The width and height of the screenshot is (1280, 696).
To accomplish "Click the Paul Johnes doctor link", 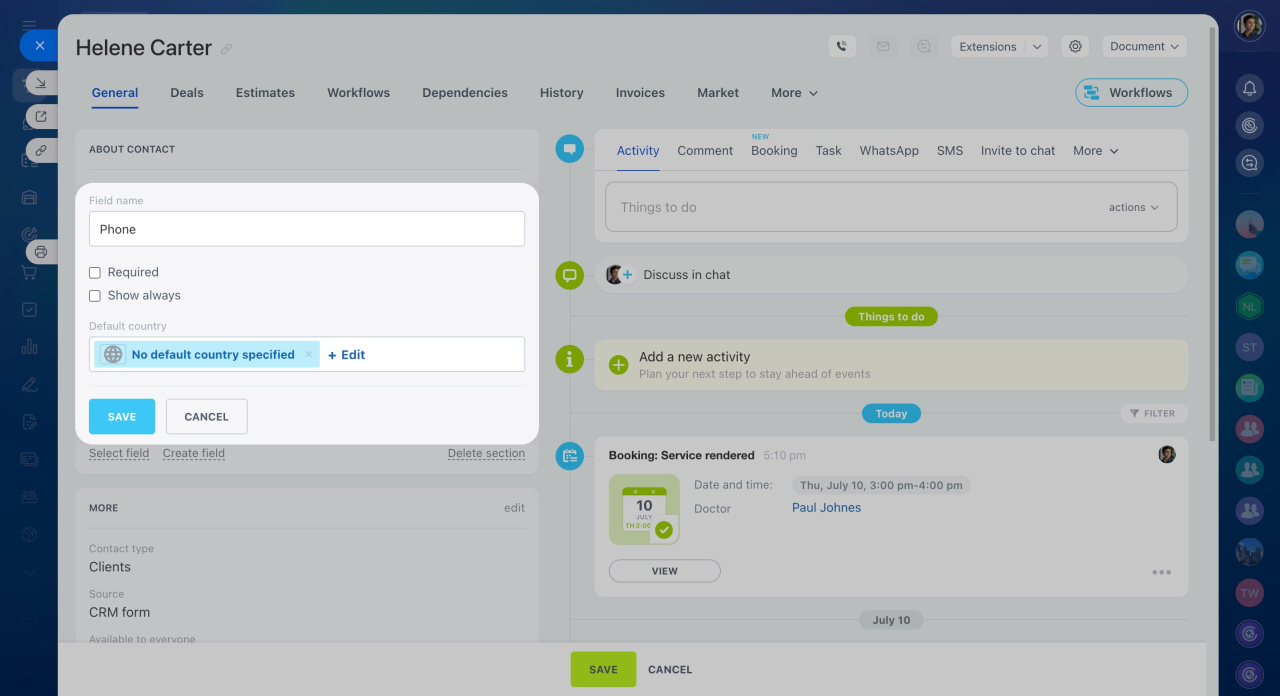I will click(826, 508).
